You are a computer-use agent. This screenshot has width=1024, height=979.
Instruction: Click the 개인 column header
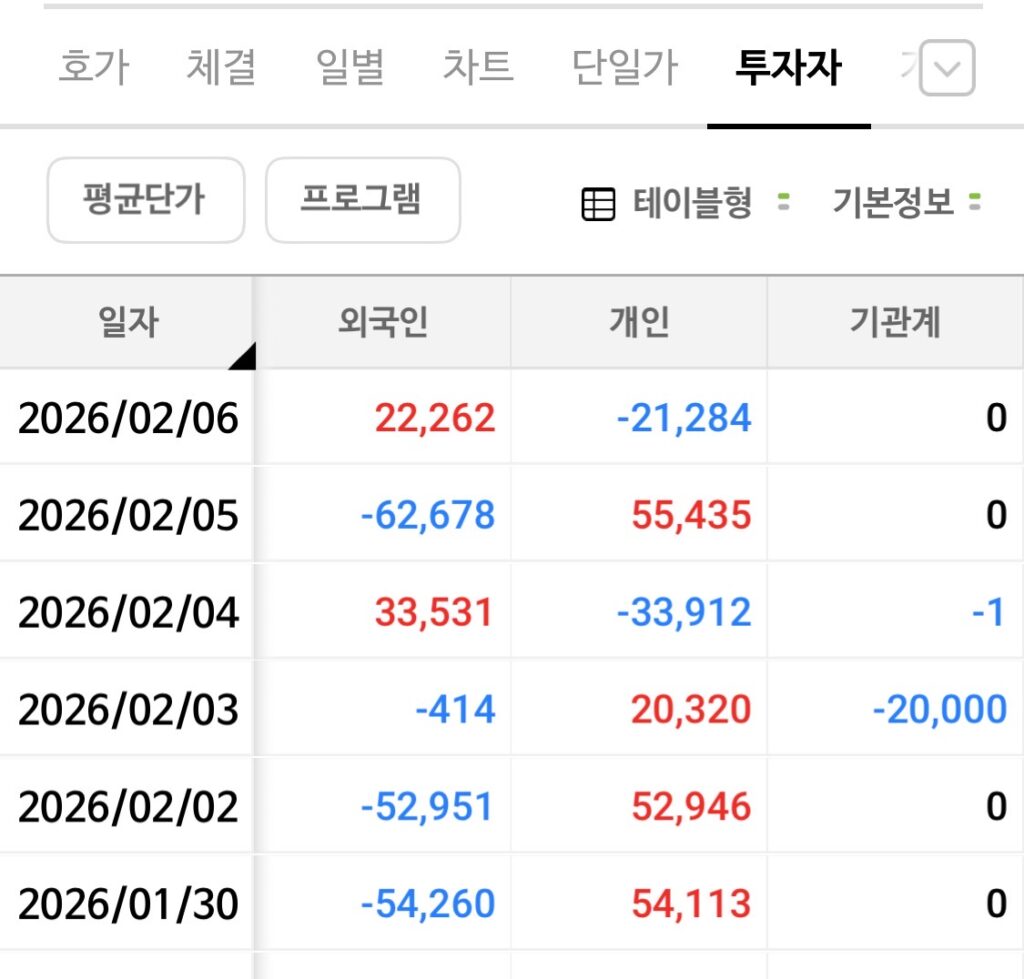(x=639, y=322)
